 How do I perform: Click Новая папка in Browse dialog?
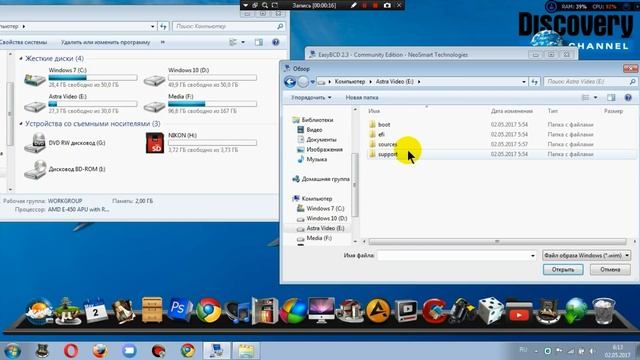[x=362, y=98]
